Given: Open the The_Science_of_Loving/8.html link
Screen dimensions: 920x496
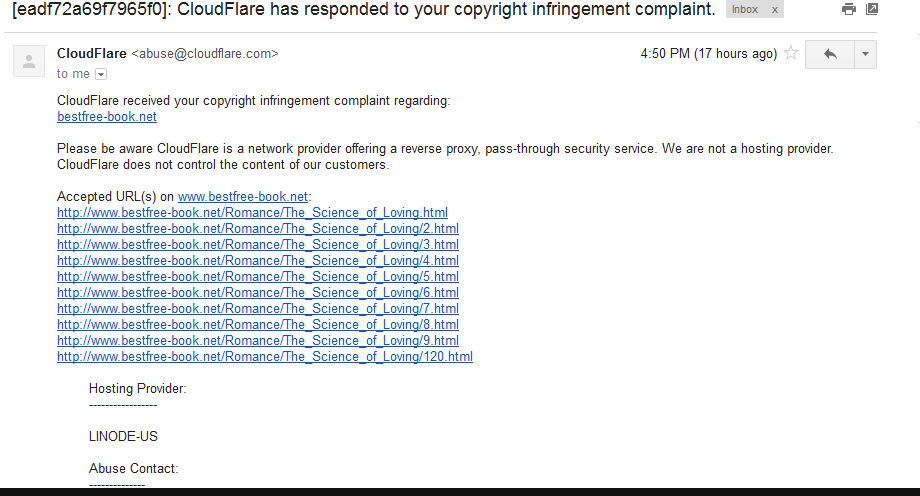Looking at the screenshot, I should pos(258,325).
